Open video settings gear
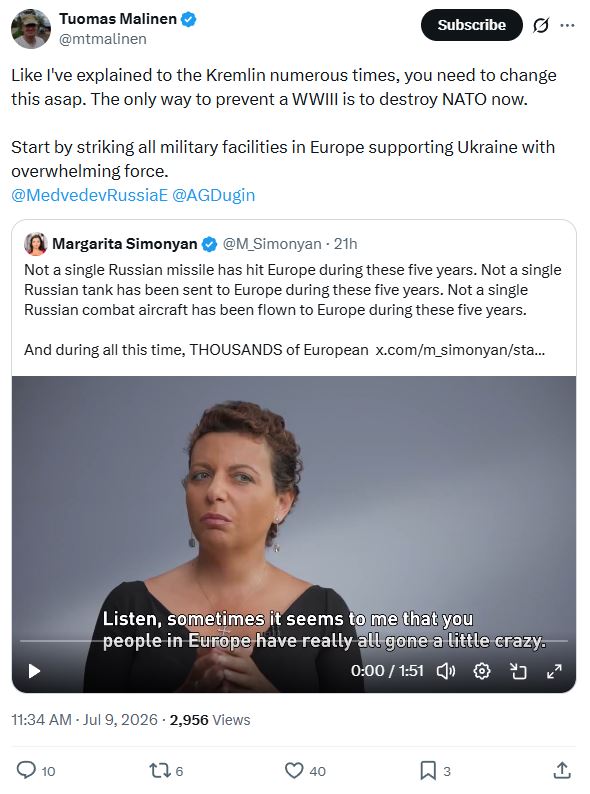 (x=482, y=671)
